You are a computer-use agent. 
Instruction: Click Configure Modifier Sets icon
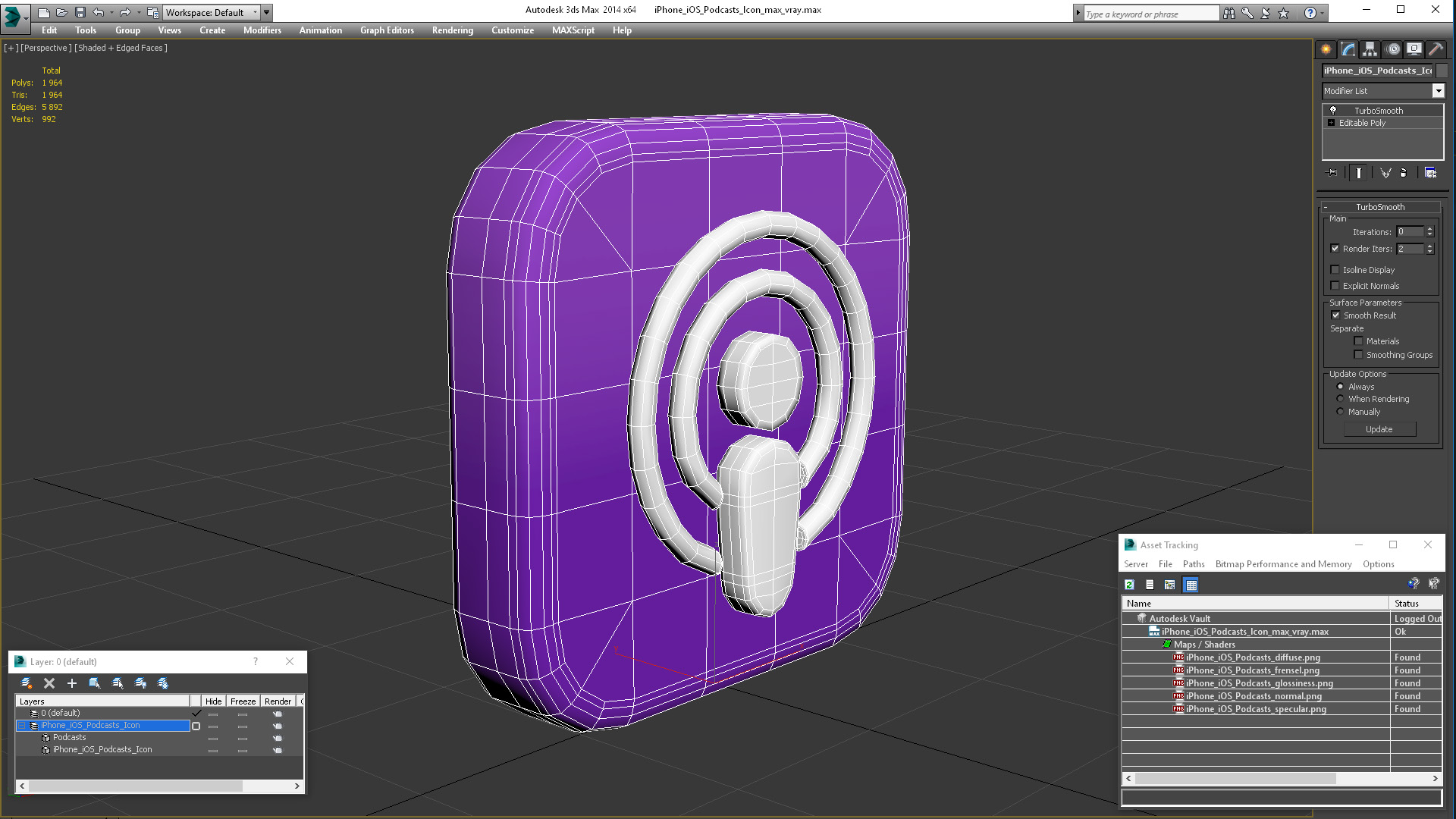1430,173
